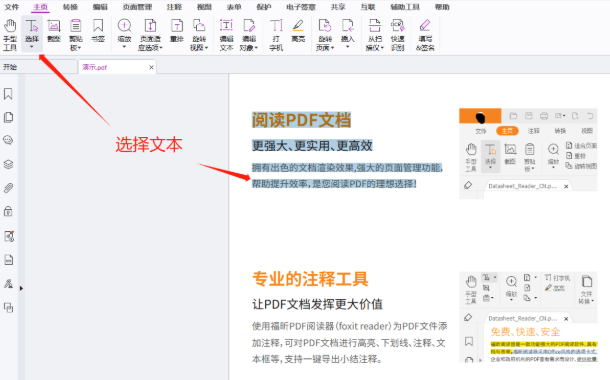Open the dropdown arrow beneath 插入
Image resolution: width=610 pixels, height=380 pixels.
coord(347,47)
